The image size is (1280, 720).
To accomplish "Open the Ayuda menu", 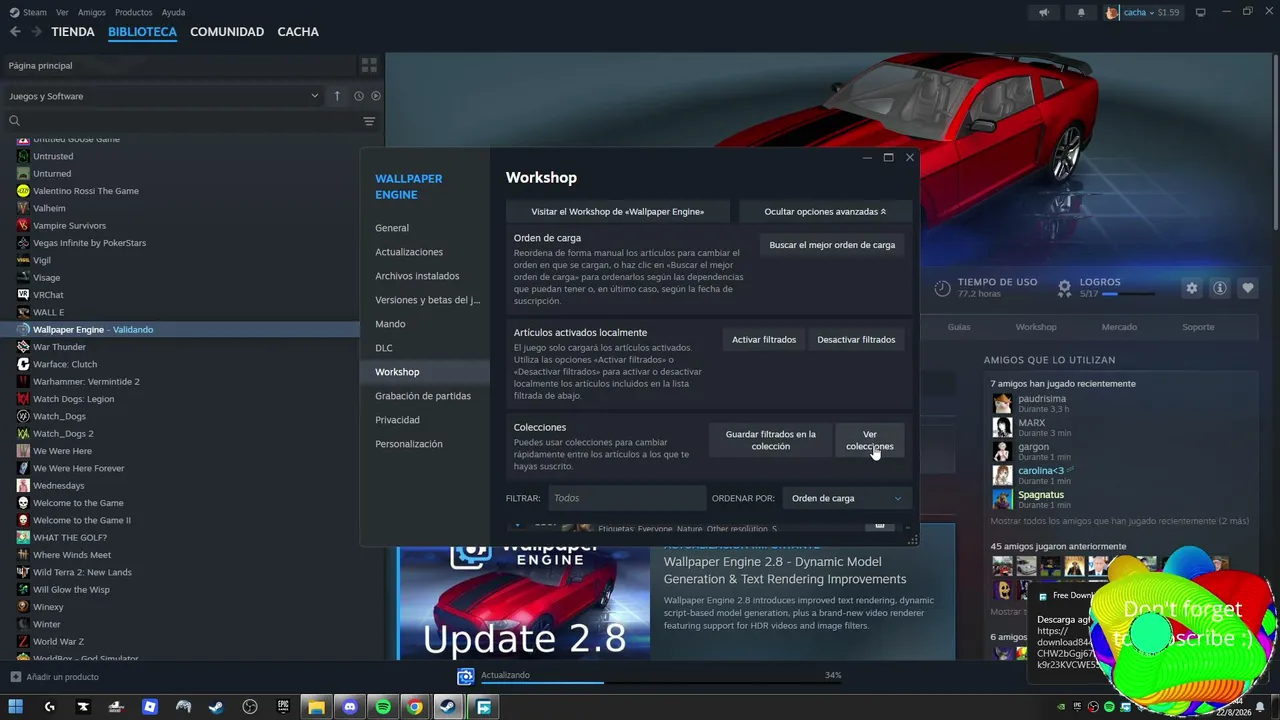I will point(173,12).
